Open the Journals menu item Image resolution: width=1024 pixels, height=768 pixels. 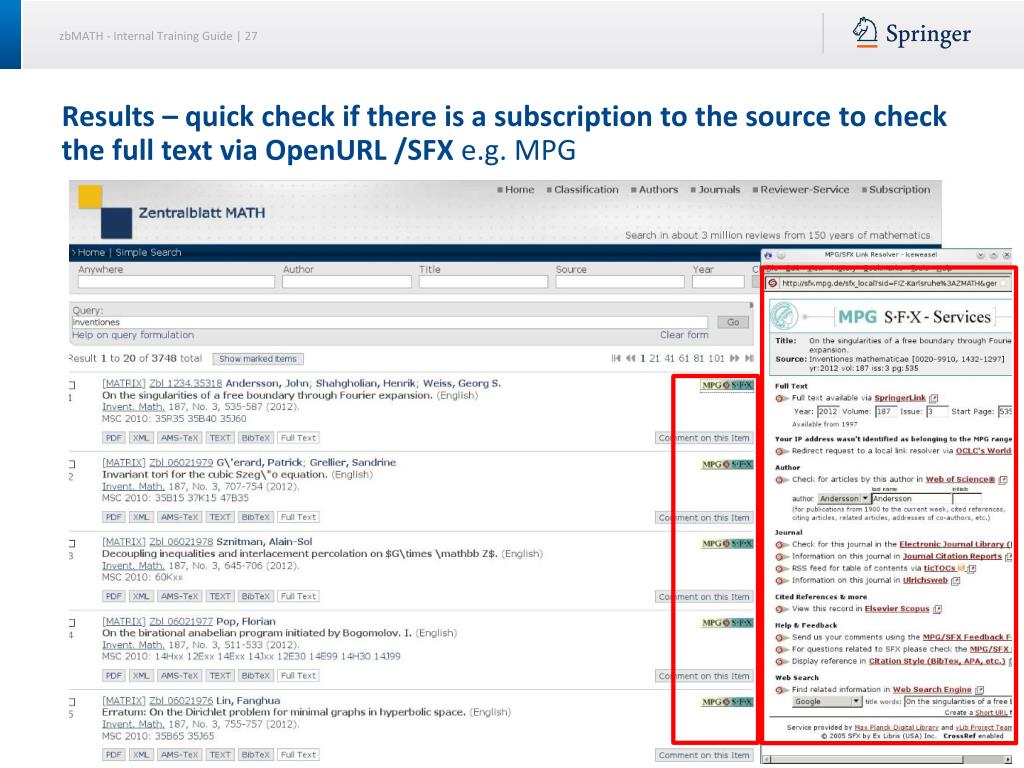pyautogui.click(x=720, y=190)
